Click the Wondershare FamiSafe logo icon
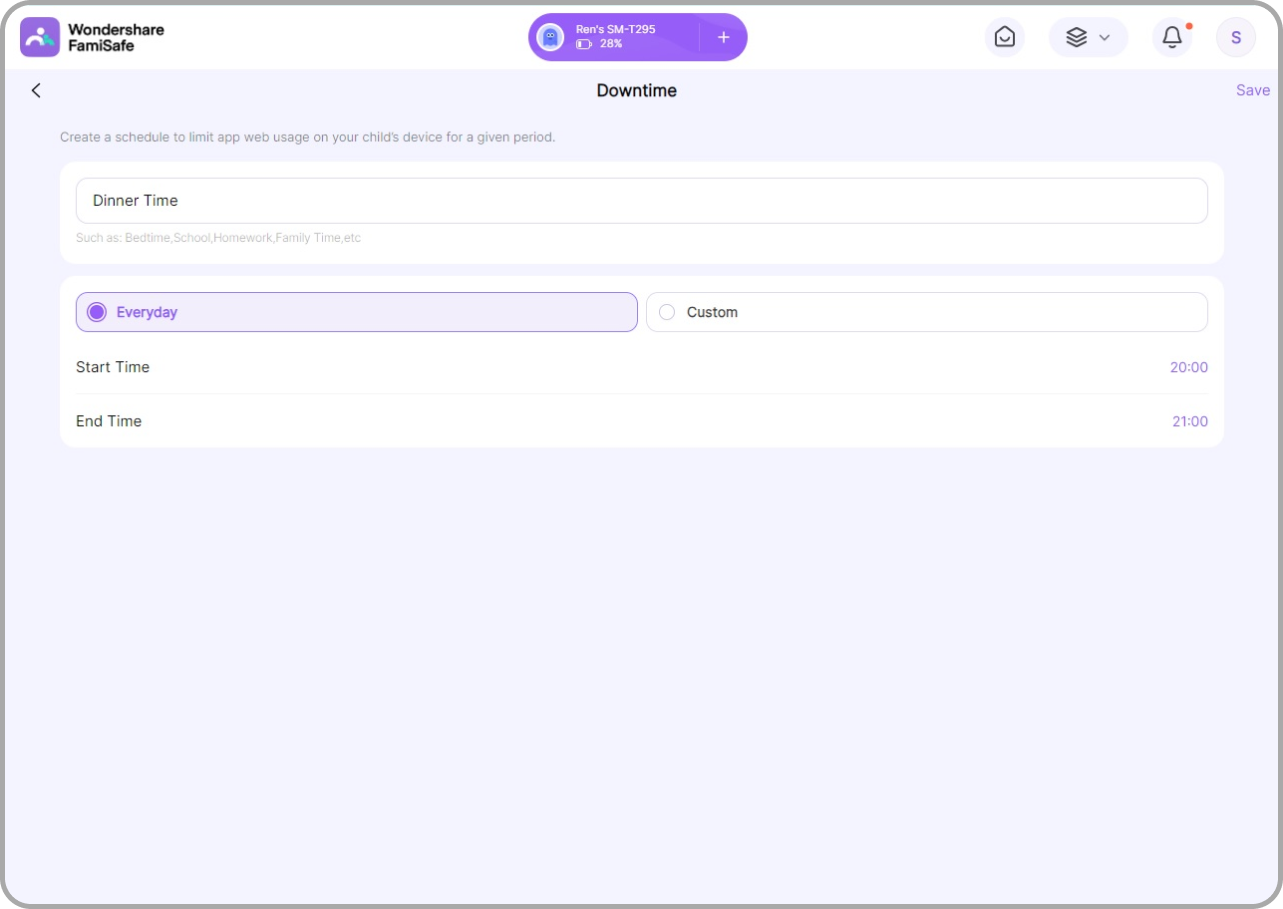The image size is (1283, 909). click(40, 37)
